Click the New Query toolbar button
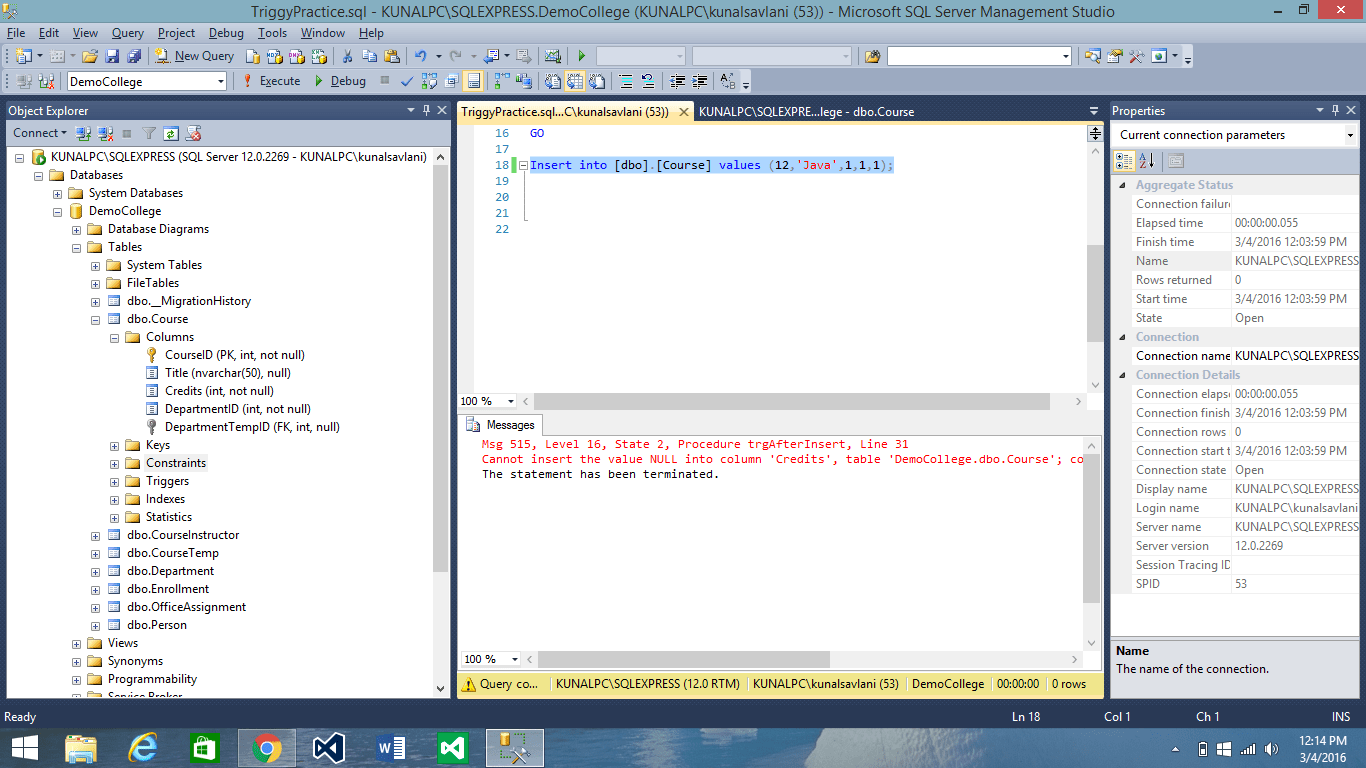1366x768 pixels. pos(195,56)
